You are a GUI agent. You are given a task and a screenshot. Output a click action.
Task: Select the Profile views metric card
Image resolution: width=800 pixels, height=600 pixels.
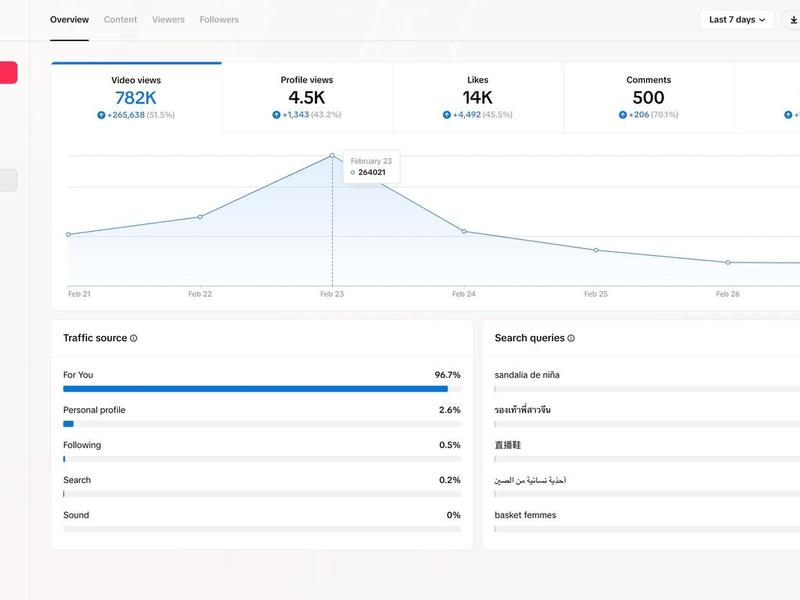307,98
